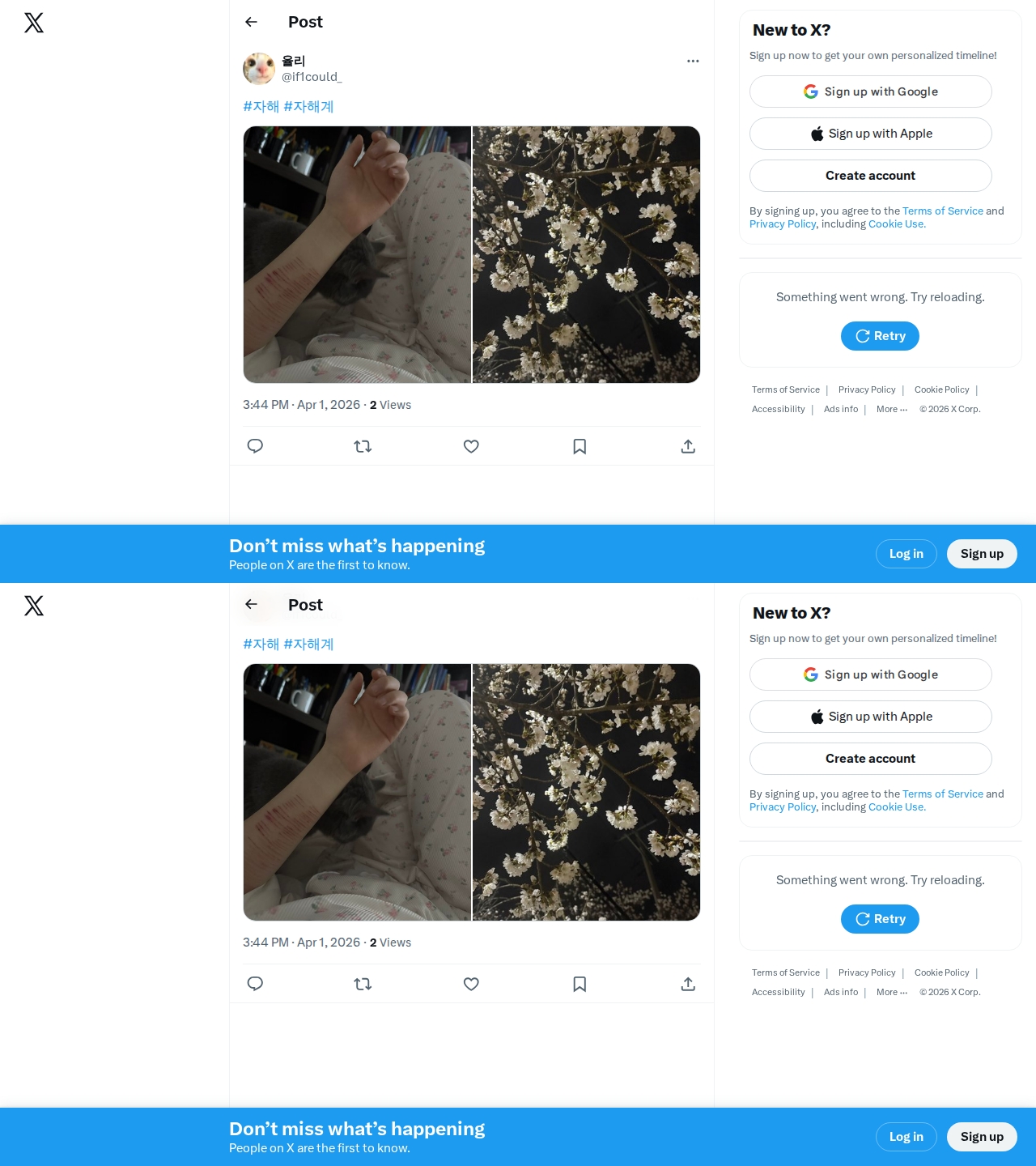1036x1166 pixels.
Task: Like the upper post with the heart icon
Action: [x=471, y=446]
